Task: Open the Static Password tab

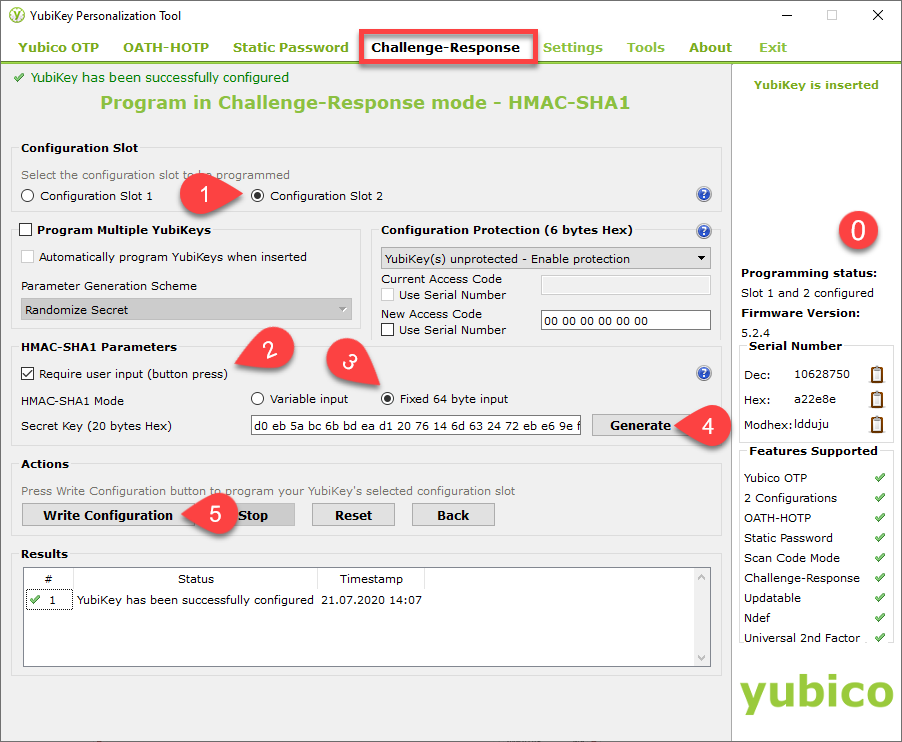Action: (x=290, y=47)
